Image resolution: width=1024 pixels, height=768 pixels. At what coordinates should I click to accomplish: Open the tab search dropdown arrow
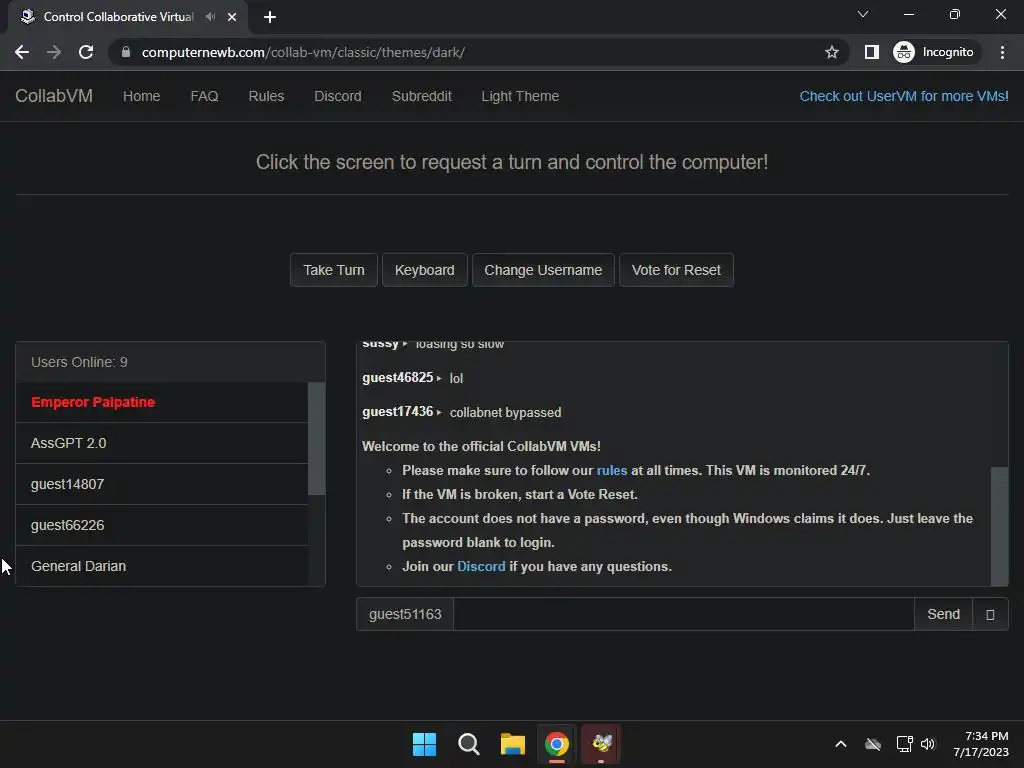[863, 14]
